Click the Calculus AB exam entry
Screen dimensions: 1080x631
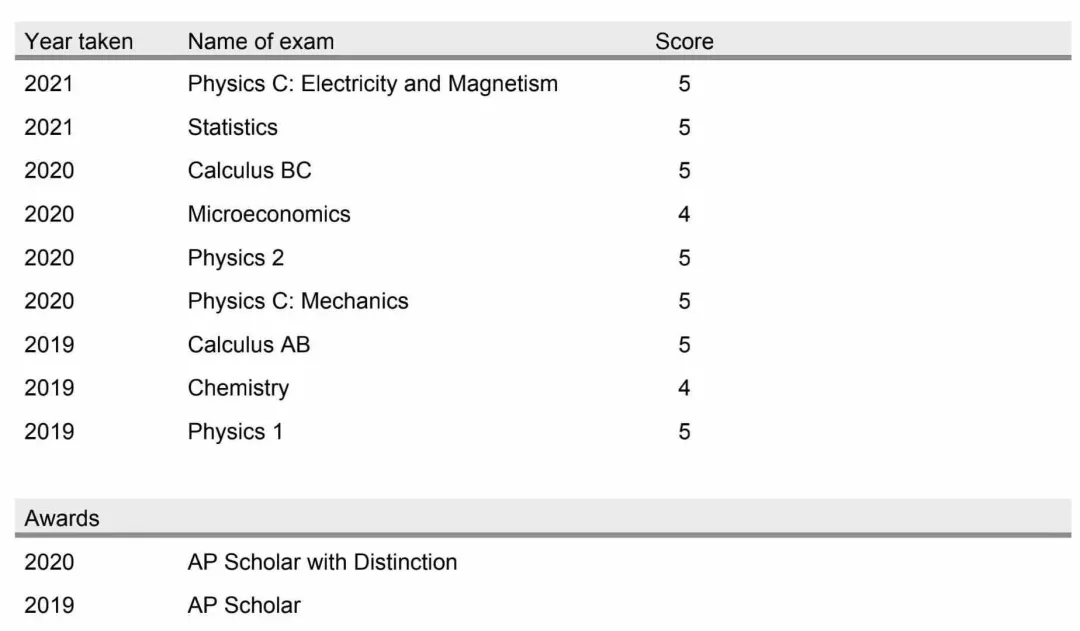[x=249, y=344]
